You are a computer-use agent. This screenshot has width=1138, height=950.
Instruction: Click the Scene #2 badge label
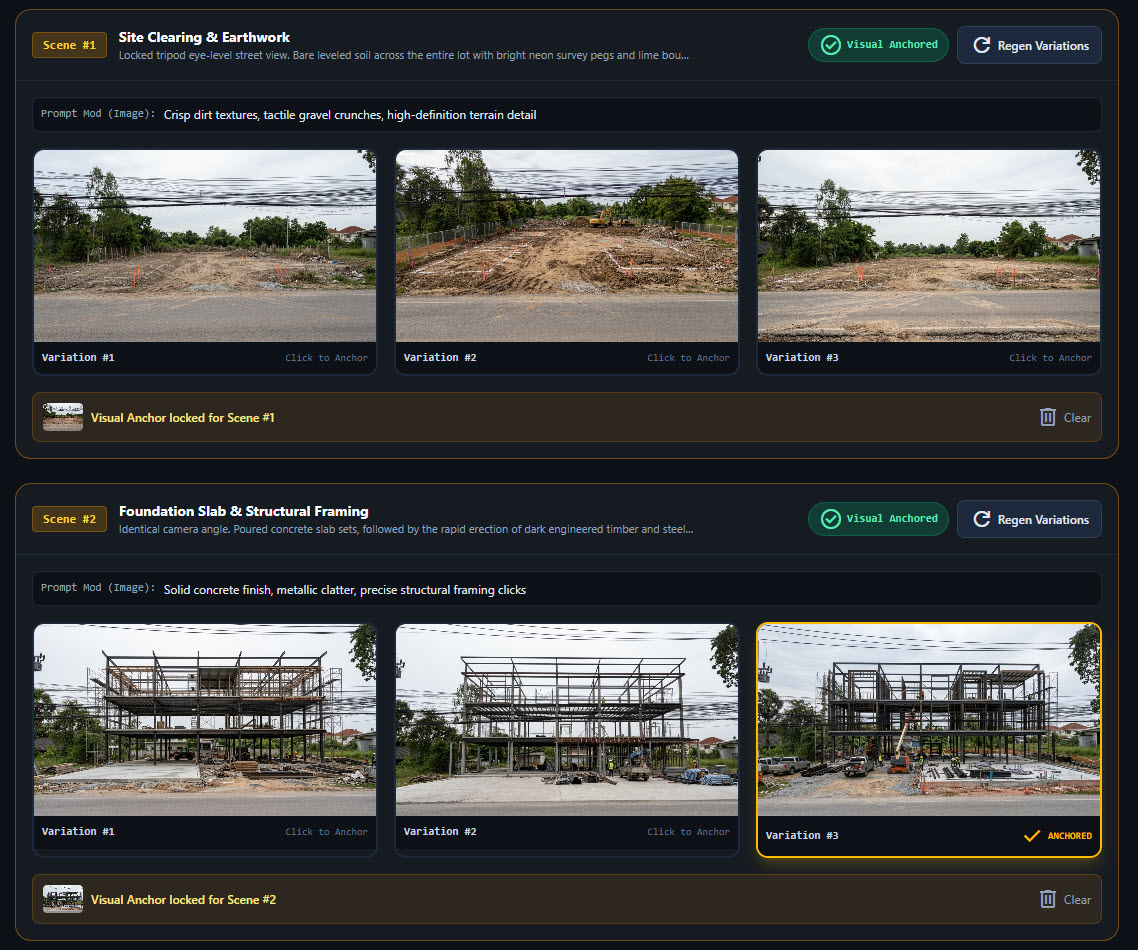click(69, 519)
